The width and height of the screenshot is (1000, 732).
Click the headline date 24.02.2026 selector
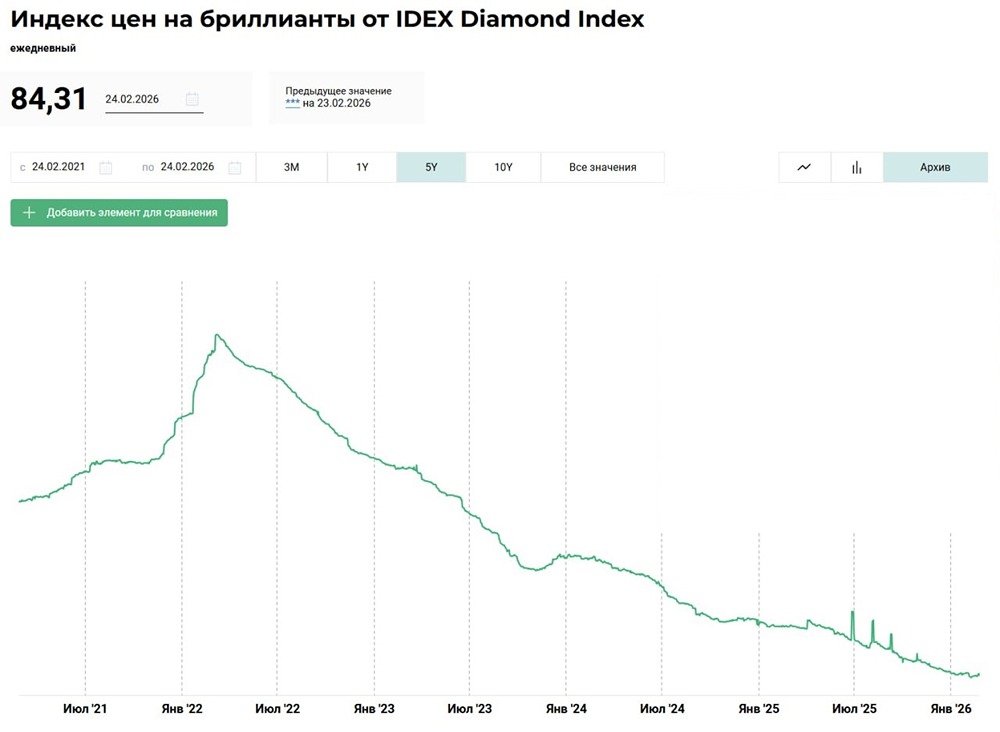(140, 99)
